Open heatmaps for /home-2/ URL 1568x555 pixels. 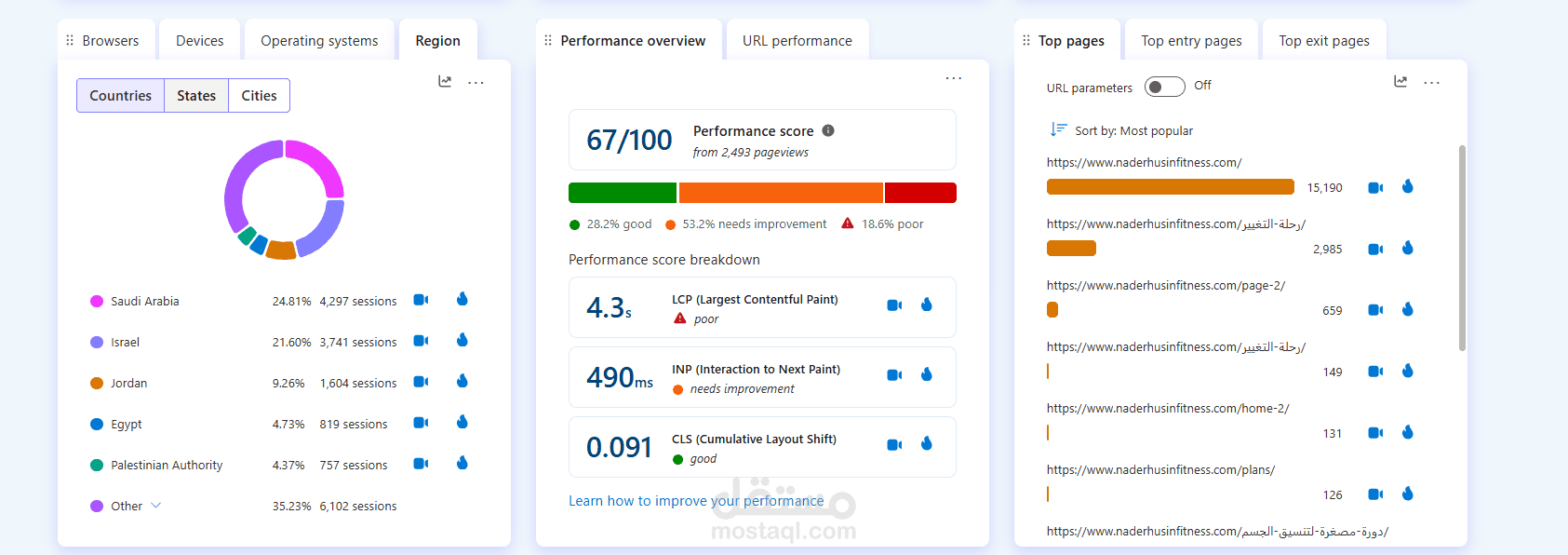[1408, 432]
